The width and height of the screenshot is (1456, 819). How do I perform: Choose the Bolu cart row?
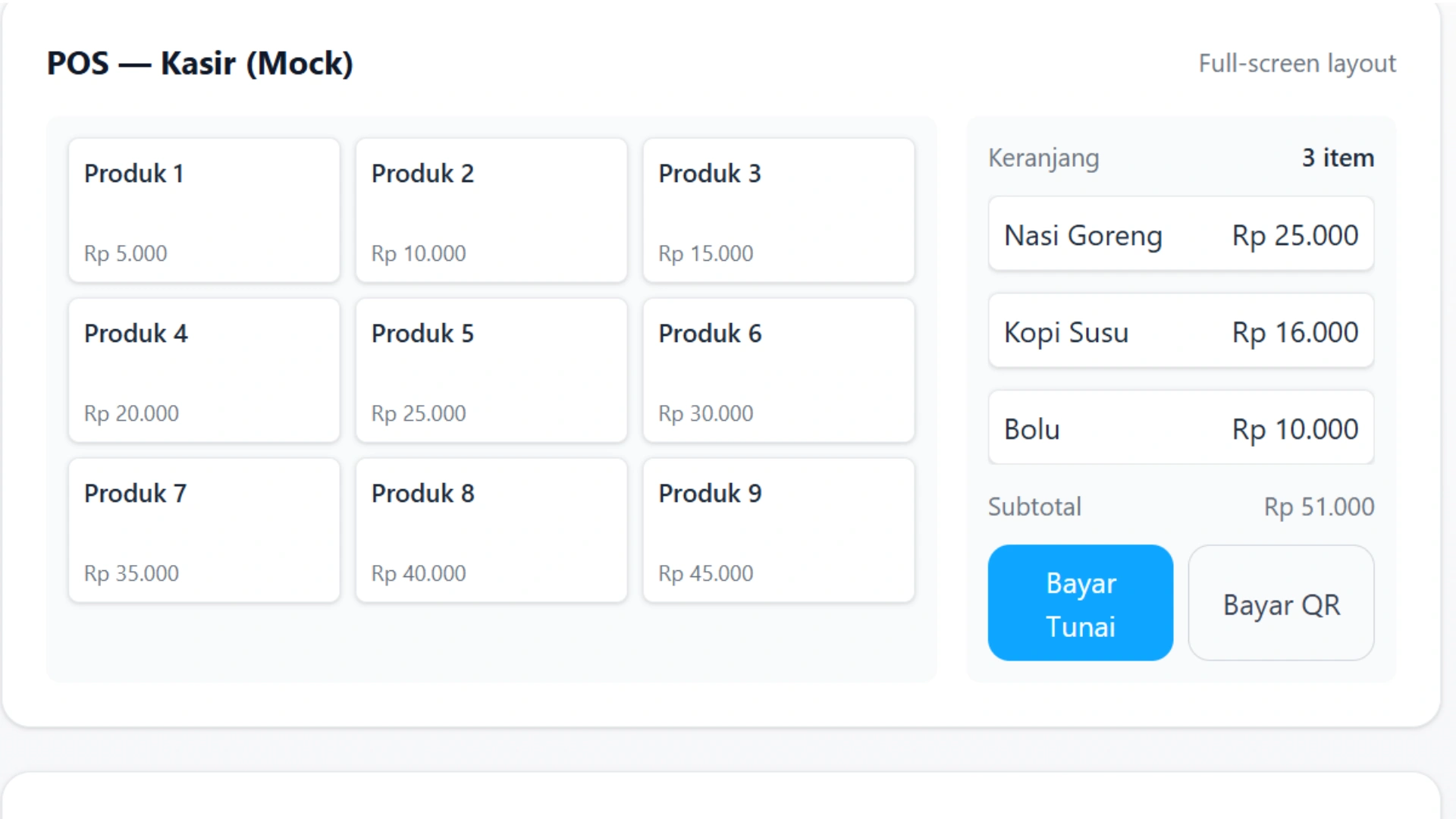(x=1181, y=428)
